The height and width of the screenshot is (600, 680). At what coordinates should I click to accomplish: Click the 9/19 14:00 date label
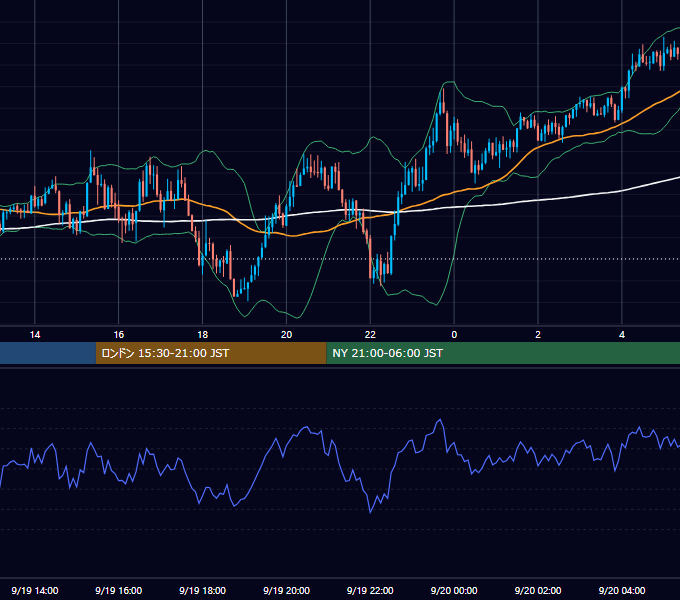[x=35, y=590]
